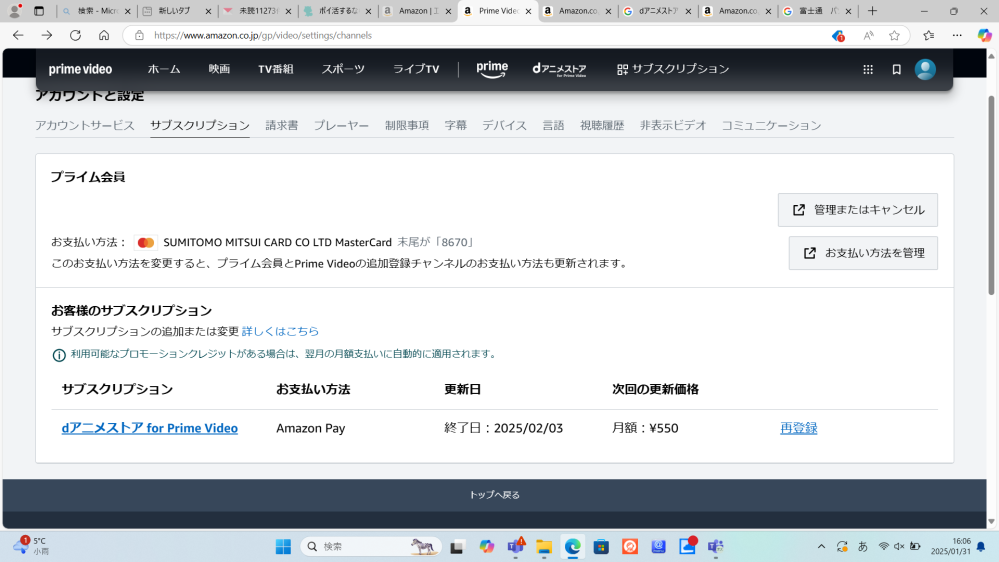Go to ホーム in Prime Video nav
This screenshot has height=562, width=999.
point(164,69)
